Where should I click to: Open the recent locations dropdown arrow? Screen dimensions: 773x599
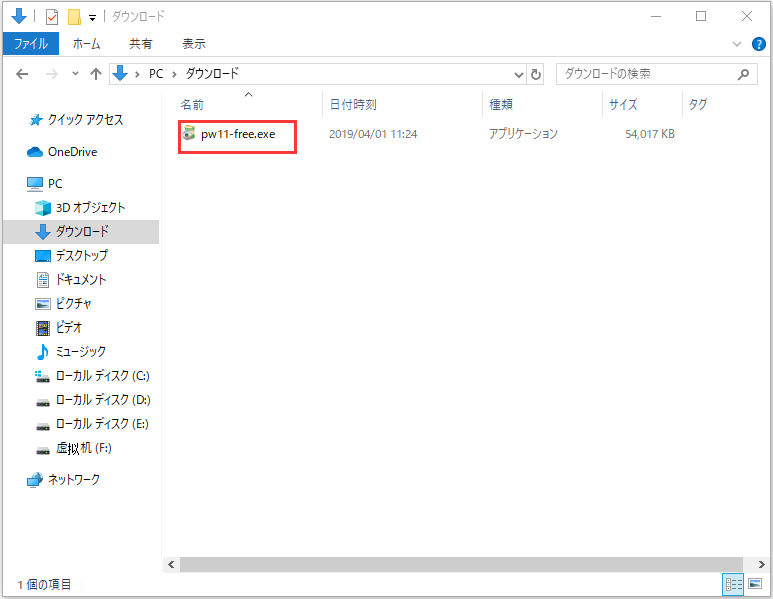tap(75, 74)
